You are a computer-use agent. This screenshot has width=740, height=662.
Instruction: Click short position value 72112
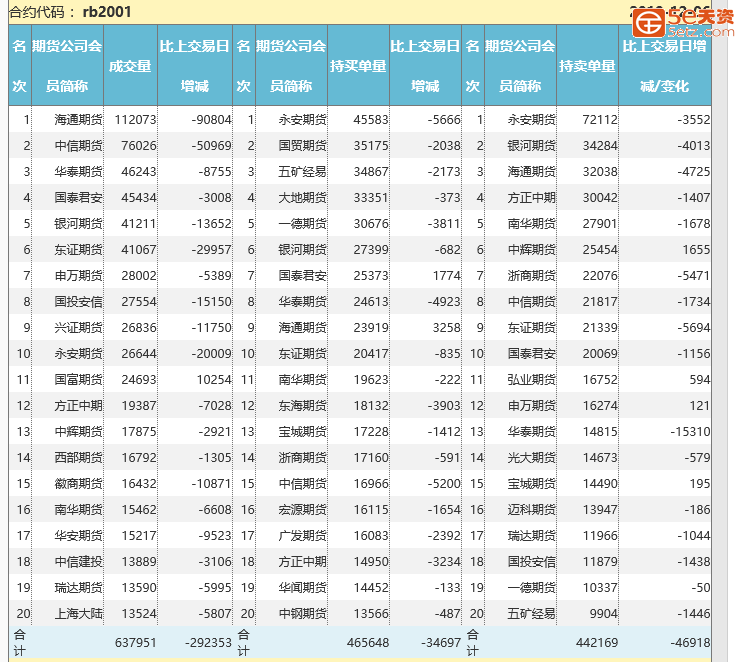600,120
